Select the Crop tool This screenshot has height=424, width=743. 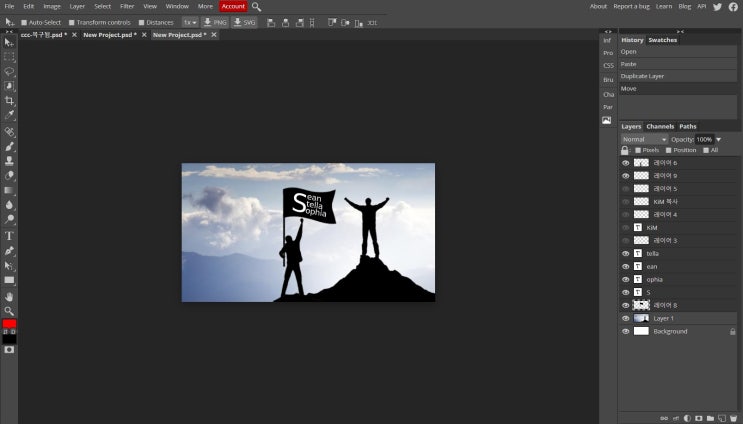pos(9,100)
